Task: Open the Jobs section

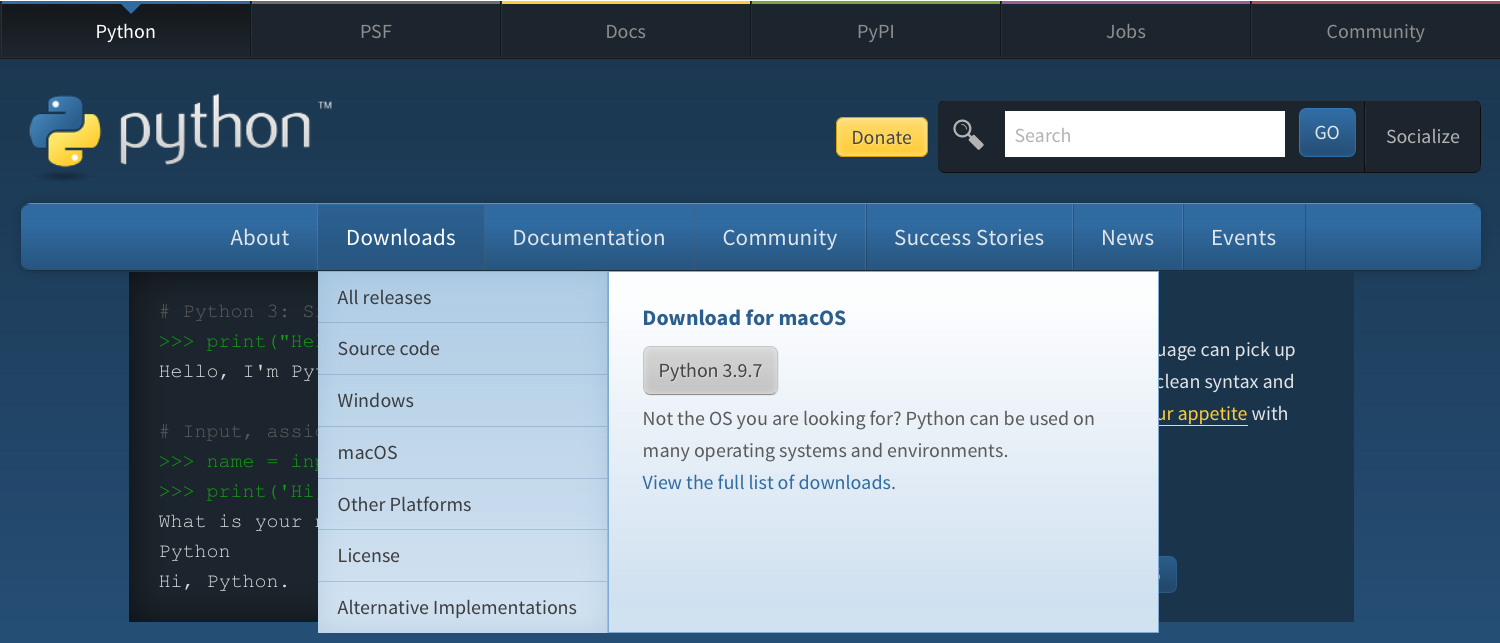Action: [1125, 31]
